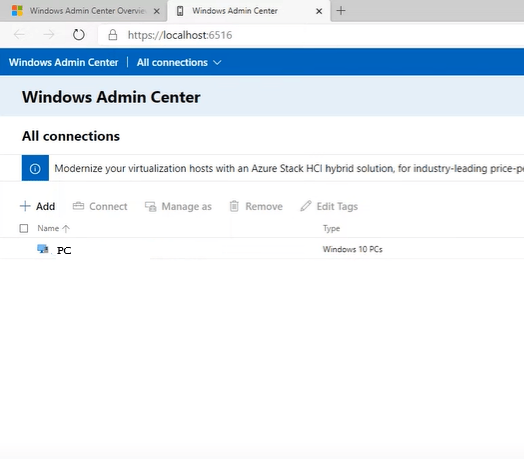Click the Microsoft logo favicon on first tab
Viewport: 524px width, 459px height.
pyautogui.click(x=17, y=11)
